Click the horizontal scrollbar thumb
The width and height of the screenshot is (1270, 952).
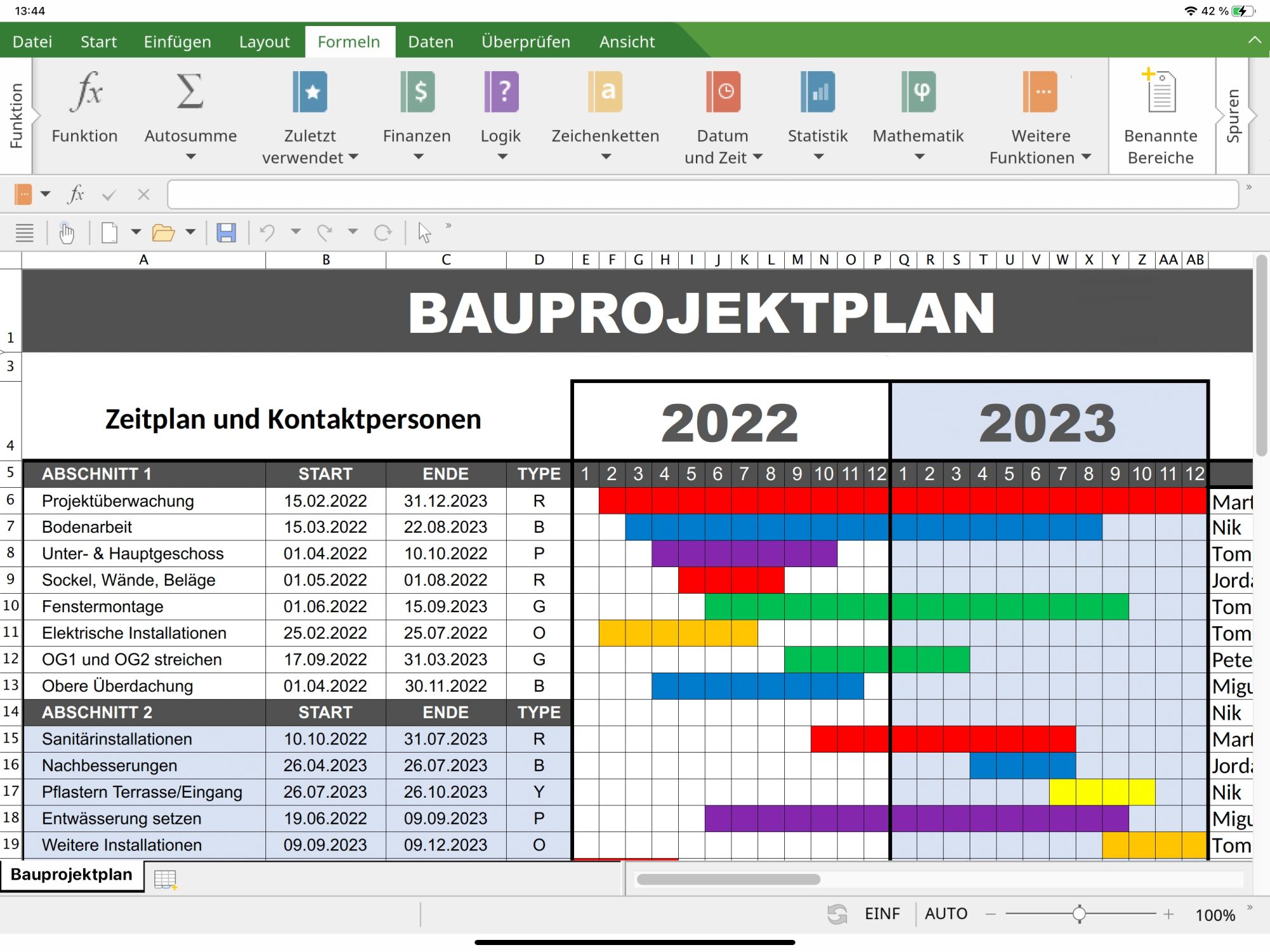[x=728, y=880]
